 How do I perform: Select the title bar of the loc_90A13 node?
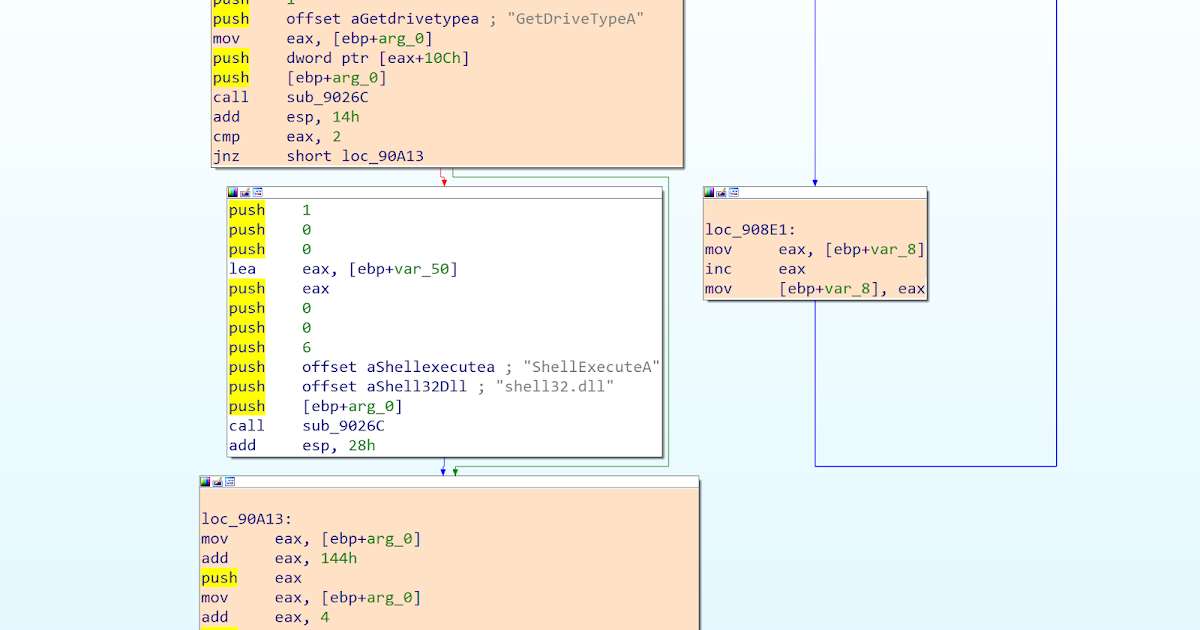point(449,481)
